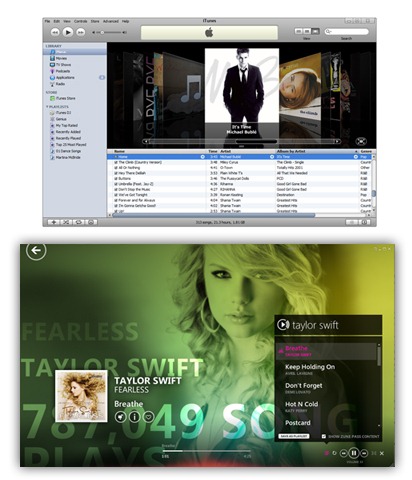Uncheck the All Or Nothing song
This screenshot has height=480, width=412.
[116, 168]
